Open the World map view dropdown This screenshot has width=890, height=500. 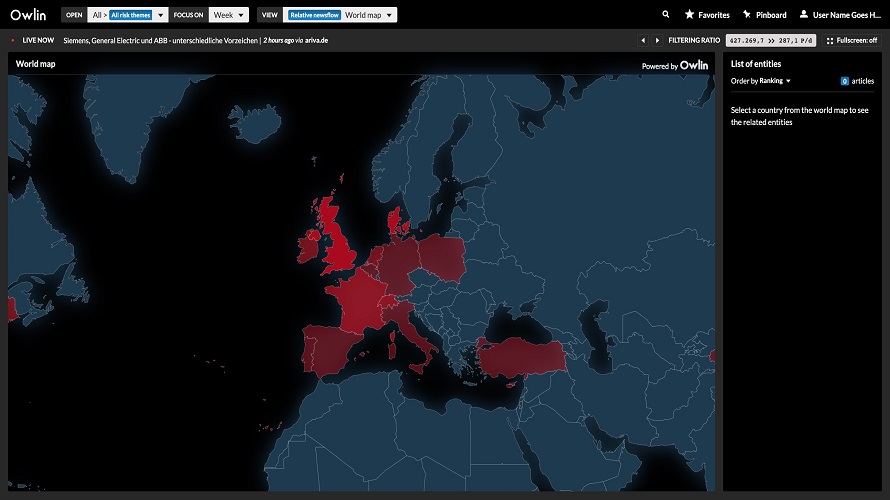point(370,15)
